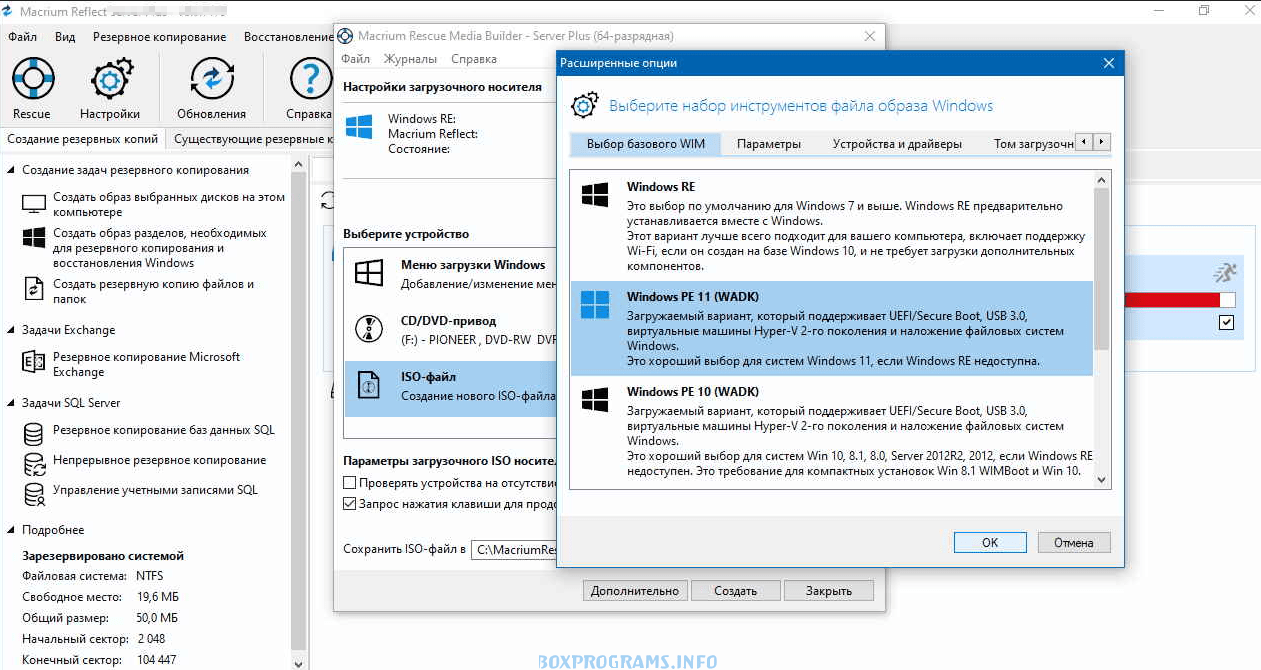Viewport: 1261px width, 670px height.
Task: Click the SQL database backup icon
Action: [34, 434]
